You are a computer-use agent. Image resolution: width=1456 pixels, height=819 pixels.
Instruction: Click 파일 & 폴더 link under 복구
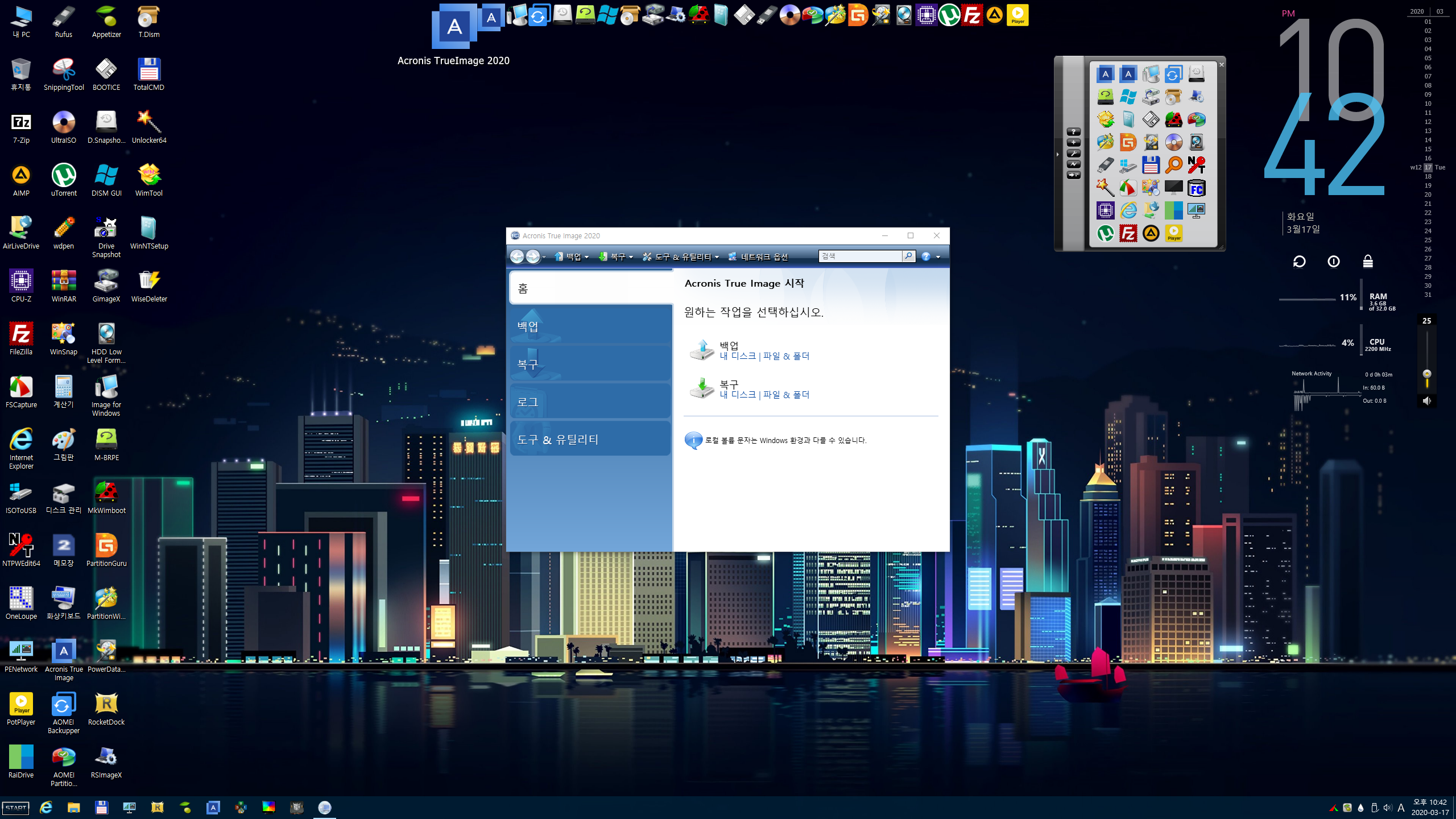[786, 395]
